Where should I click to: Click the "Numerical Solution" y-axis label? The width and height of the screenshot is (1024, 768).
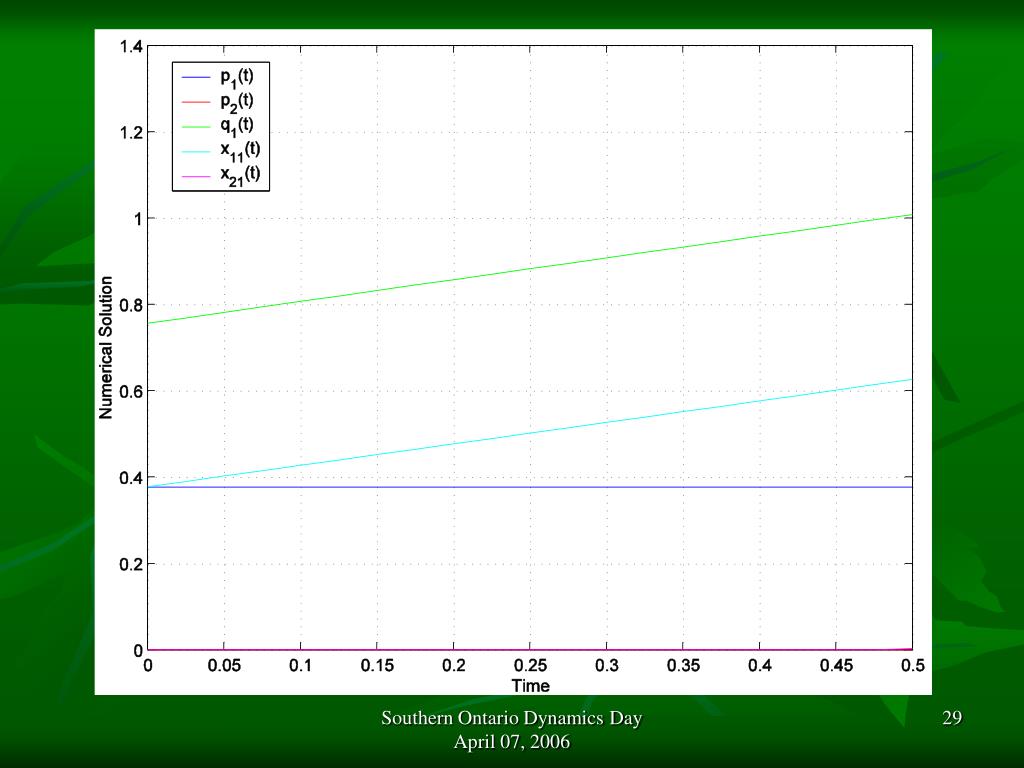click(106, 347)
